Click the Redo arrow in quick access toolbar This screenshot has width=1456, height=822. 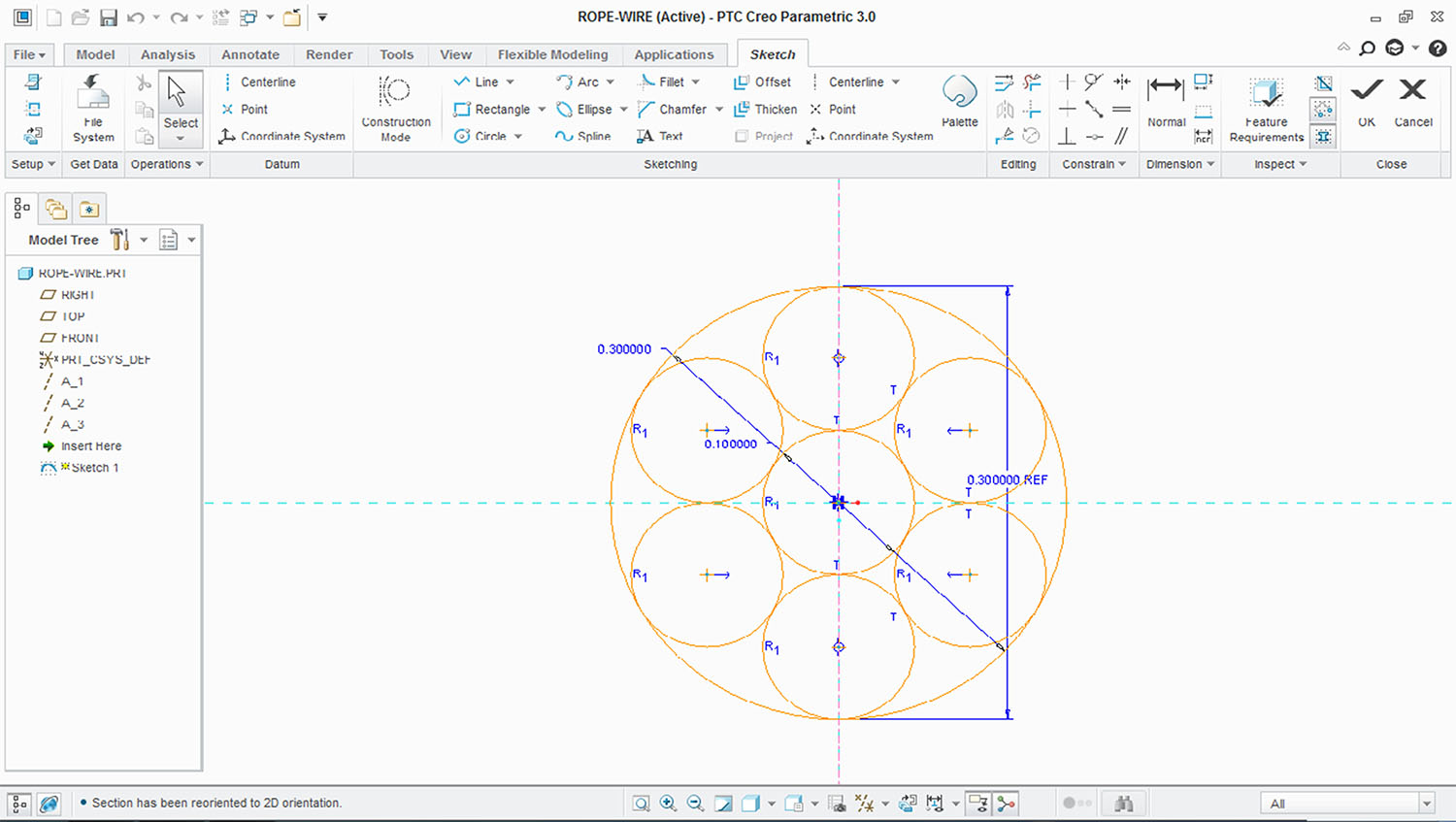179,17
